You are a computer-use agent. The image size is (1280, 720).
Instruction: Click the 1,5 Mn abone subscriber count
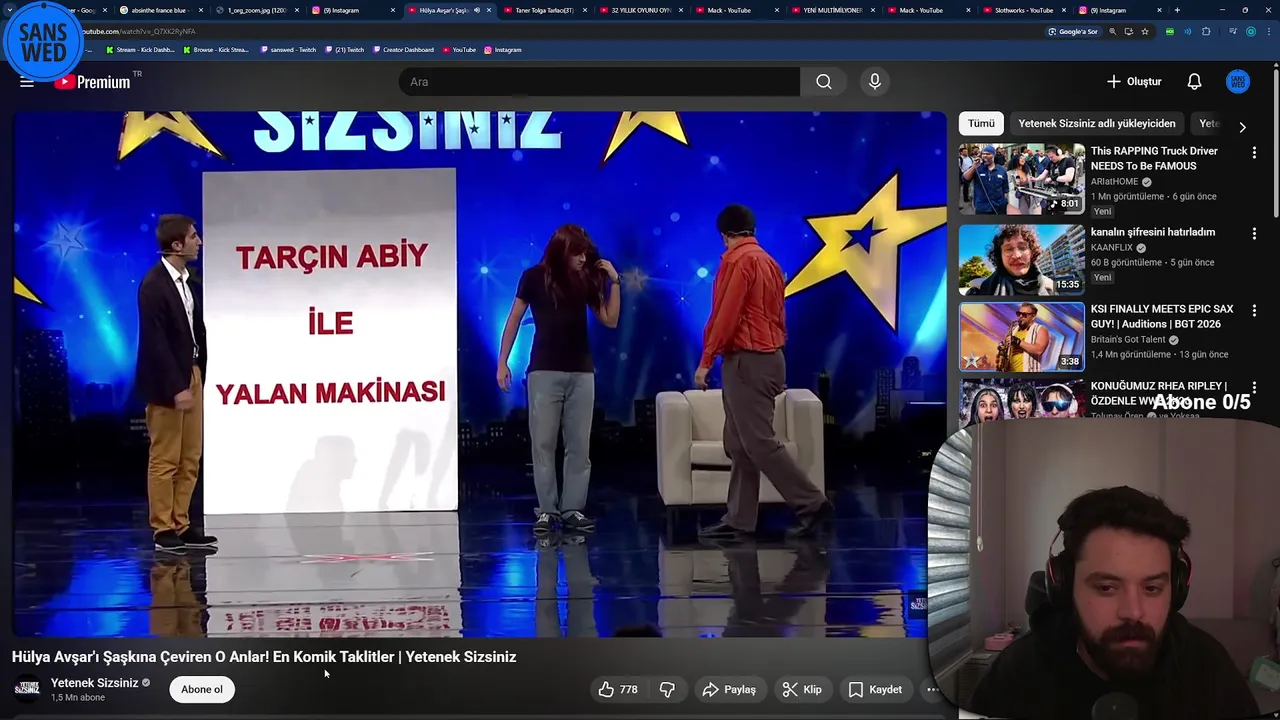78,698
